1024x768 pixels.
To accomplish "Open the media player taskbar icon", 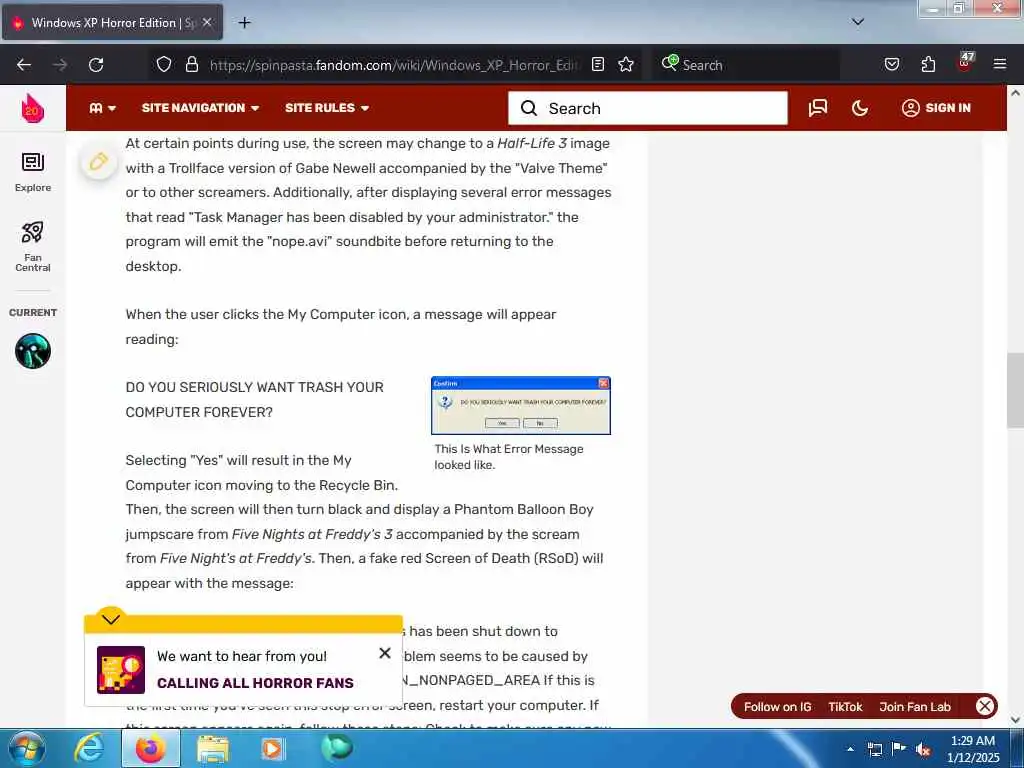I will click(x=274, y=748).
